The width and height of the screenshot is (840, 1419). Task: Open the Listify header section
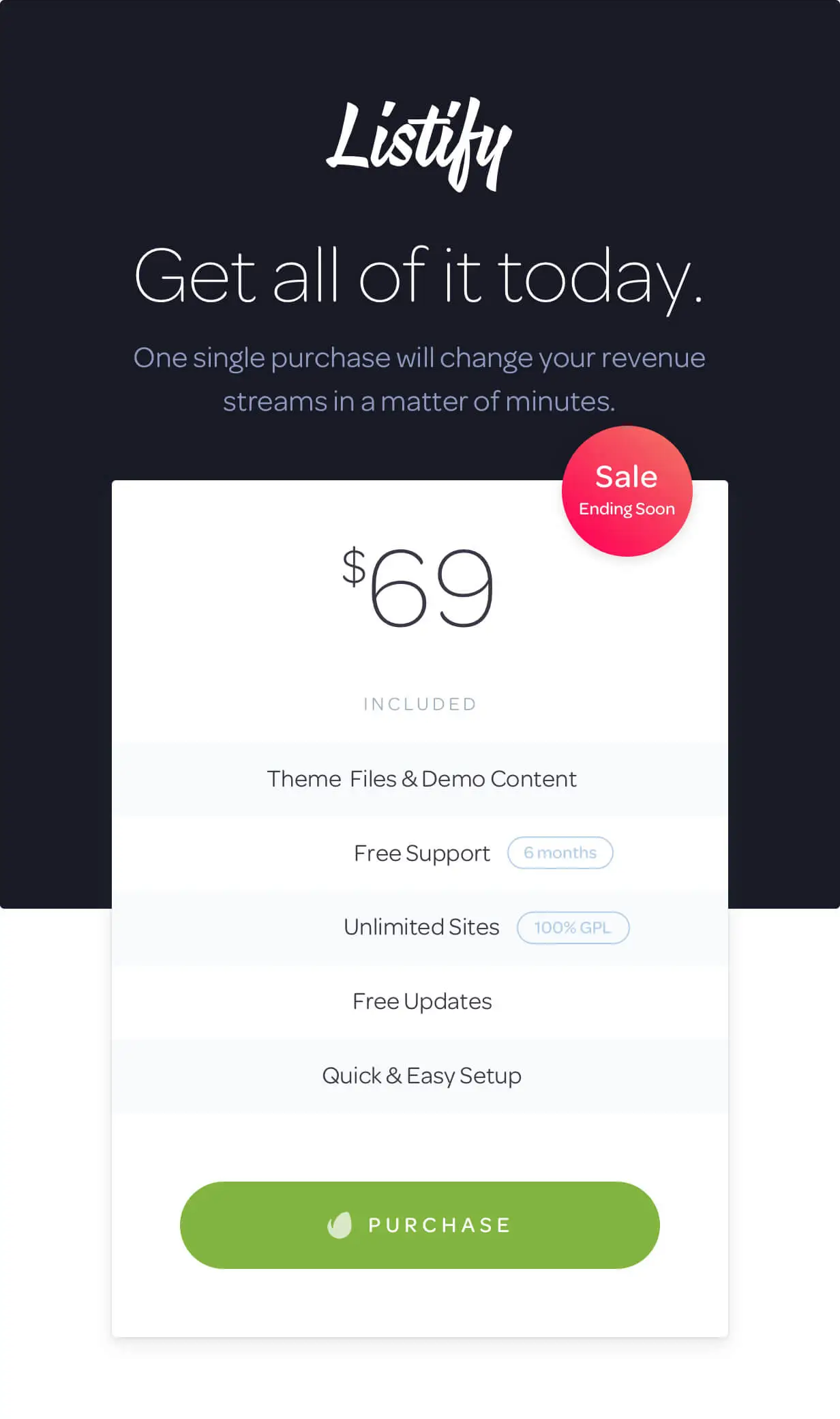coord(419,143)
